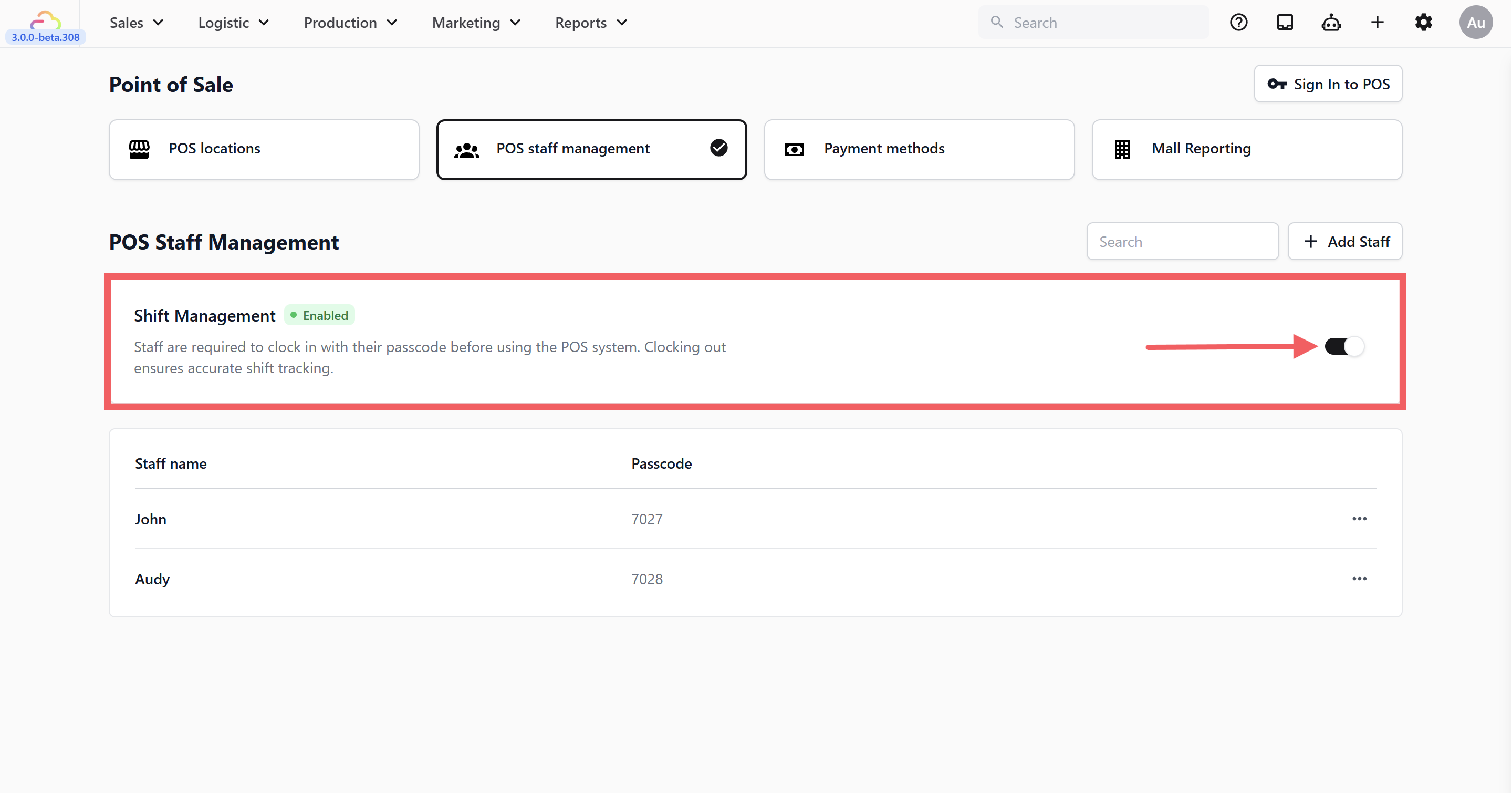This screenshot has height=794, width=1512.
Task: Focus the staff Search input field
Action: click(x=1182, y=241)
